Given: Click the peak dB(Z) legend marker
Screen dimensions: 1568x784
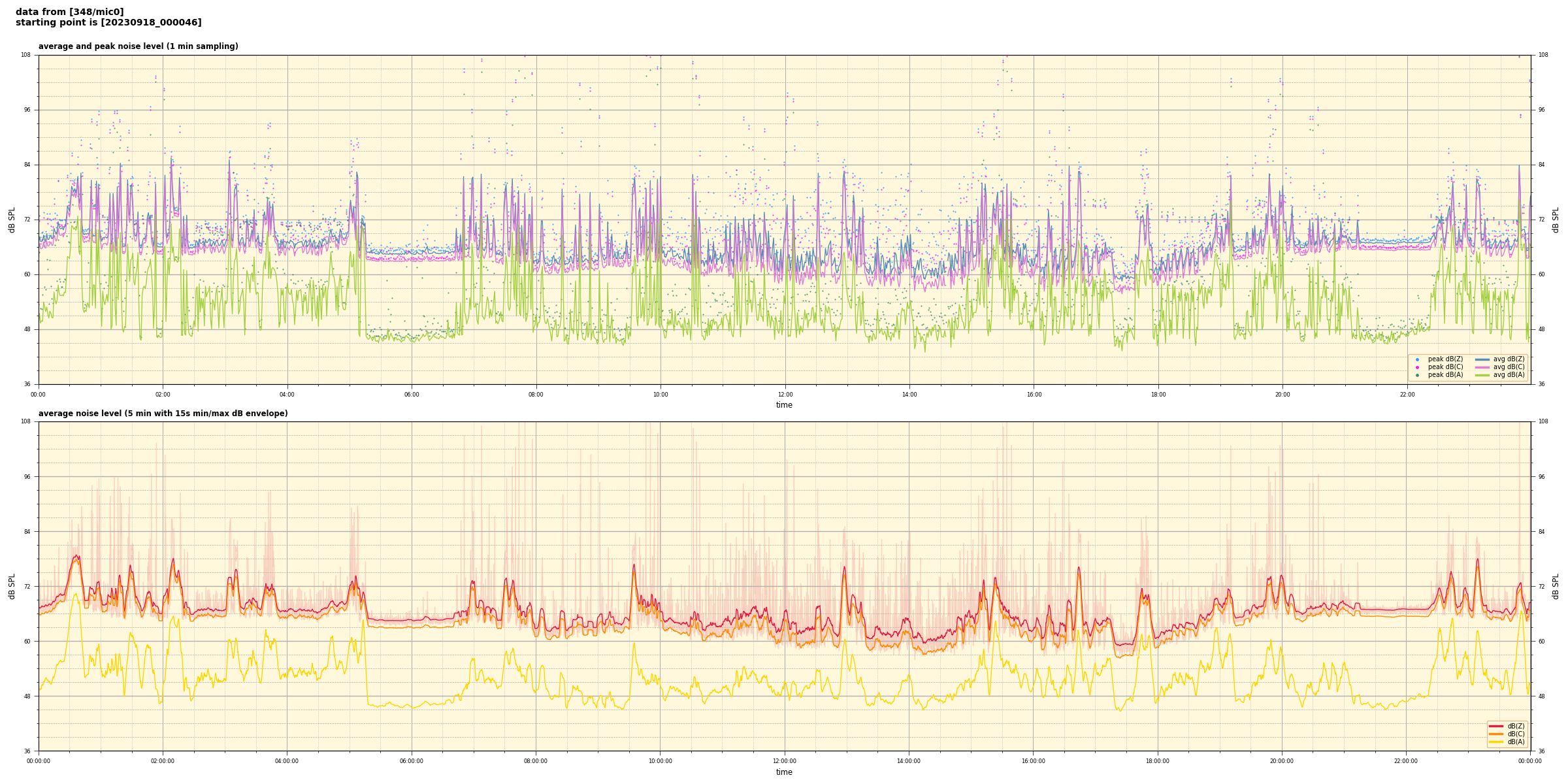Looking at the screenshot, I should click(1417, 359).
